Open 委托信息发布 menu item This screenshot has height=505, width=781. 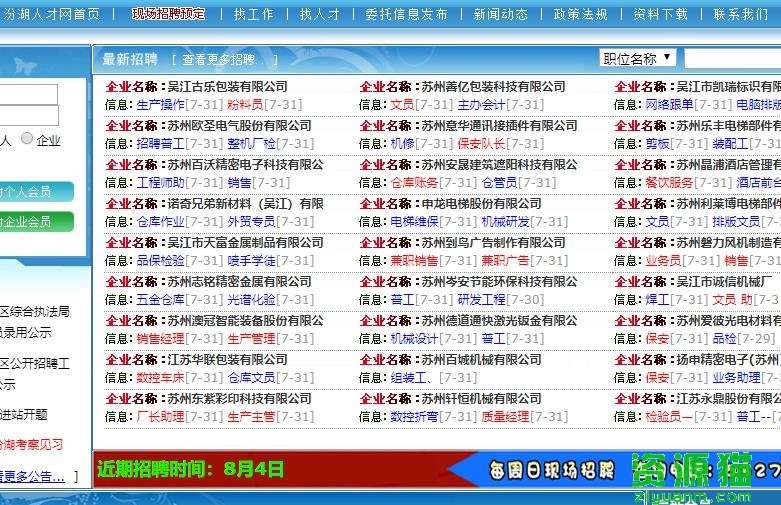click(406, 14)
